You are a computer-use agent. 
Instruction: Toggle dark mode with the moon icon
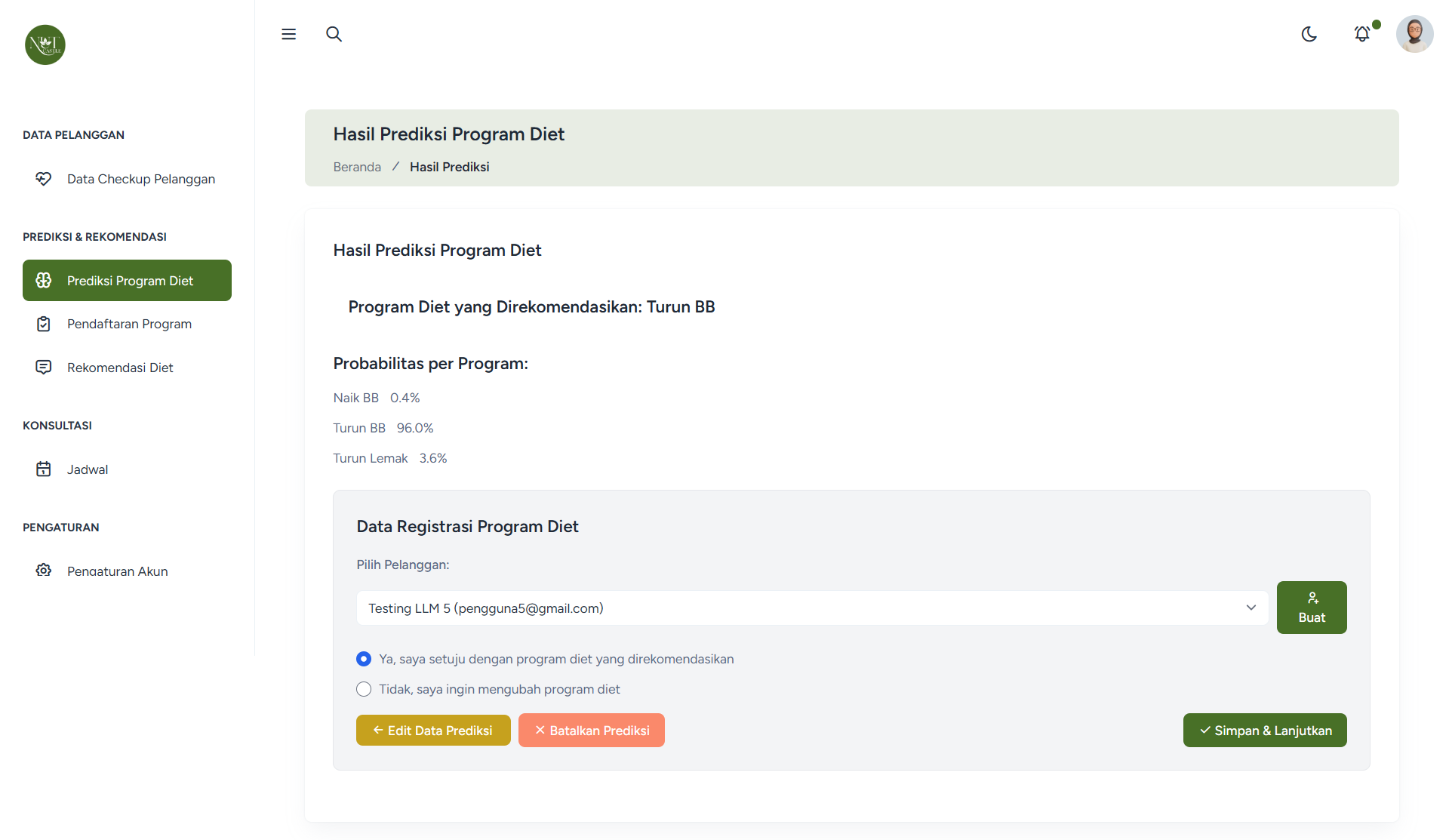tap(1309, 34)
